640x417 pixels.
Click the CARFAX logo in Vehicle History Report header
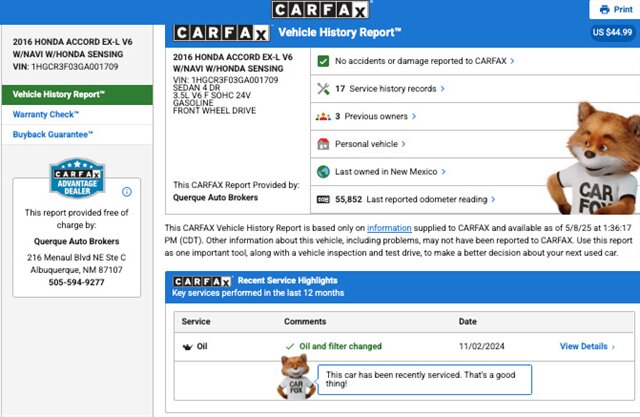point(221,33)
